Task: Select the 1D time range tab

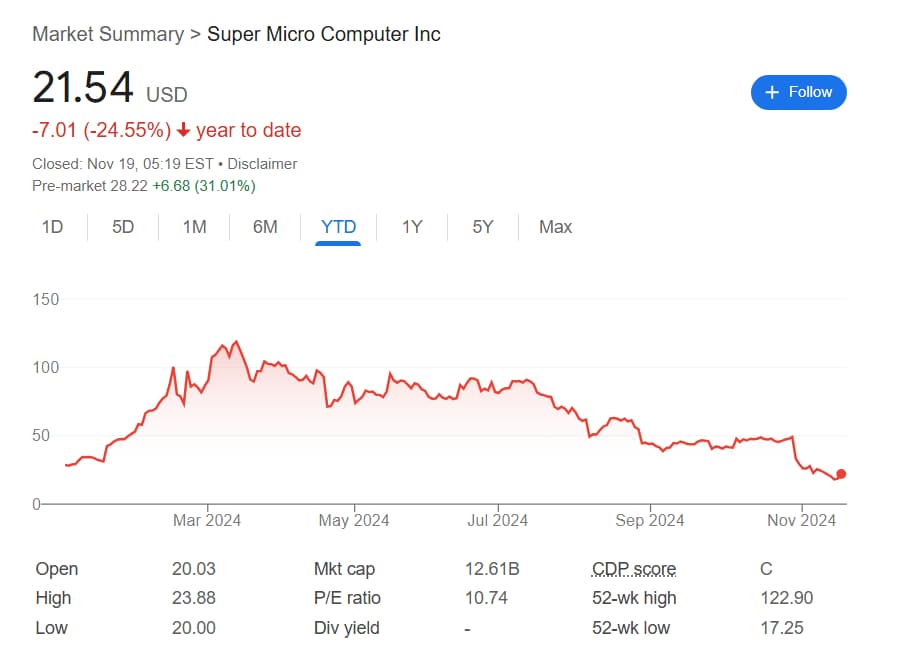Action: coord(53,227)
